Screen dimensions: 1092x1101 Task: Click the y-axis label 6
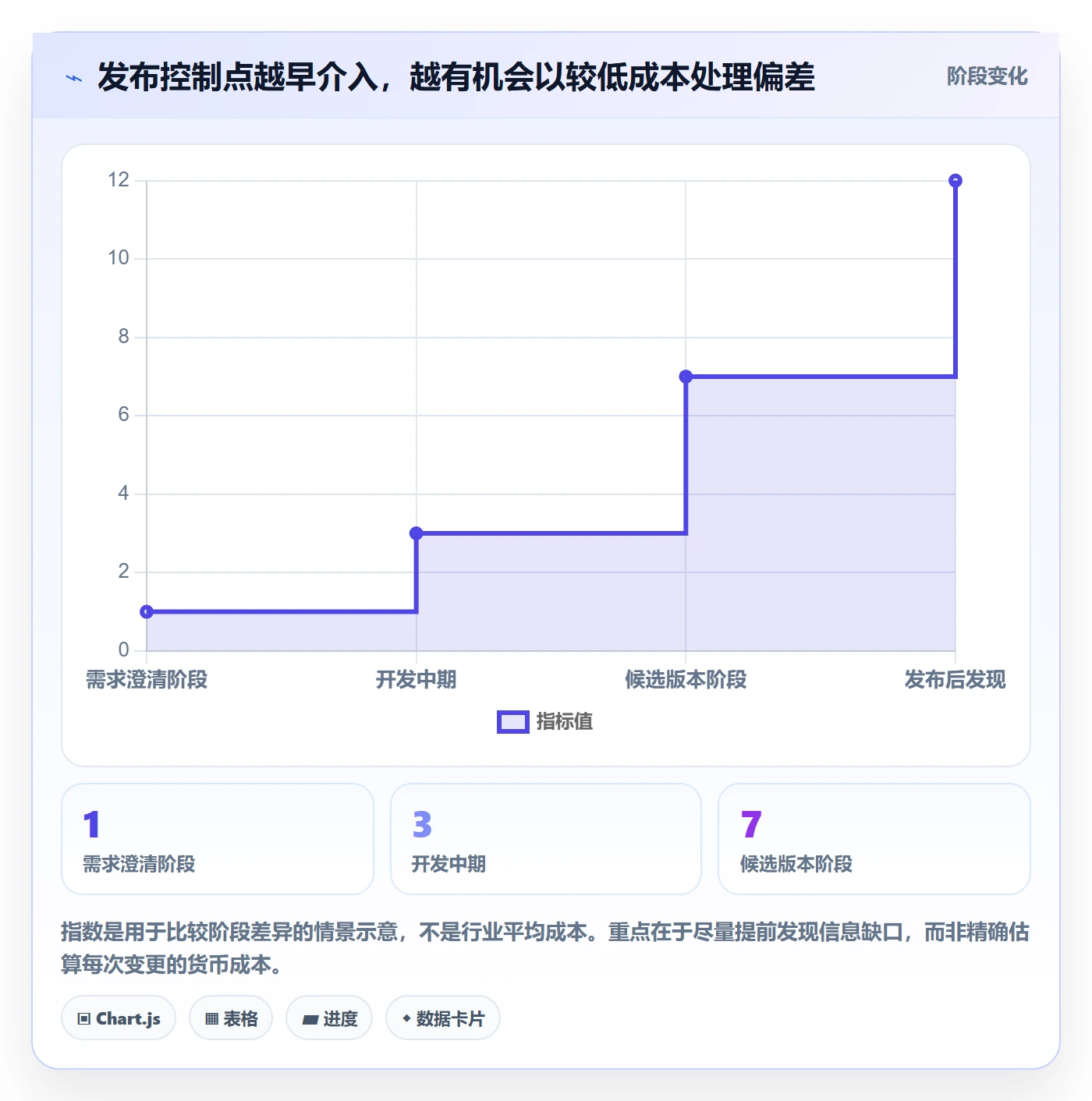[x=124, y=415]
